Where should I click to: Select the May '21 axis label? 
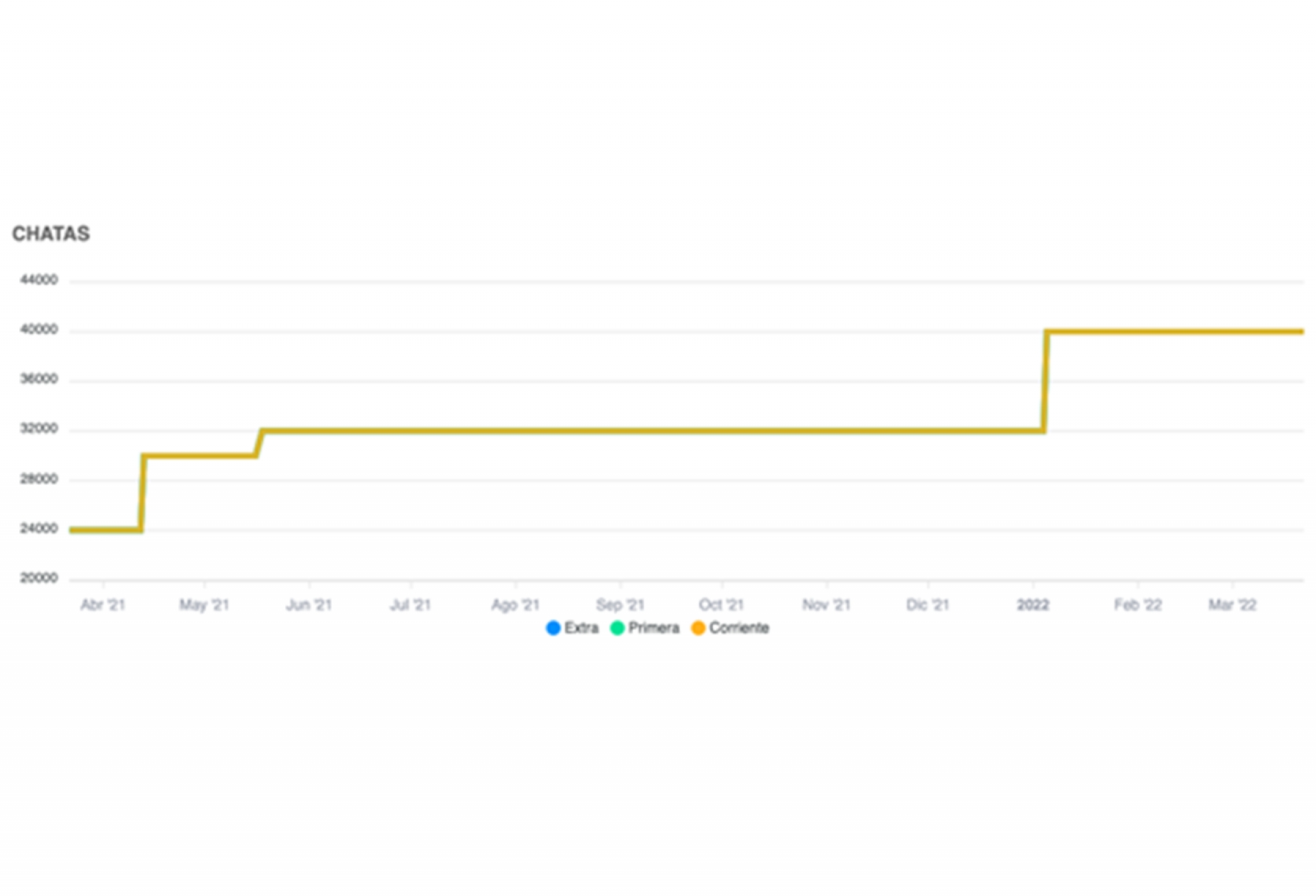[204, 605]
